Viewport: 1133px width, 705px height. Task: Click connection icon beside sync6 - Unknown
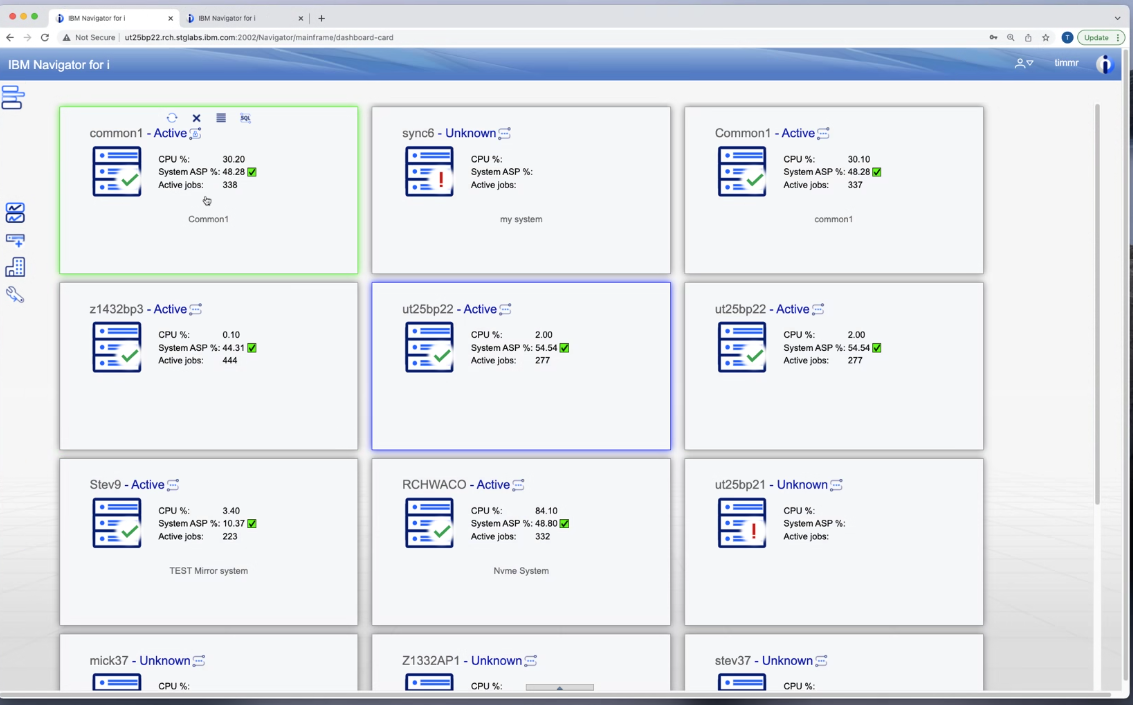point(504,133)
